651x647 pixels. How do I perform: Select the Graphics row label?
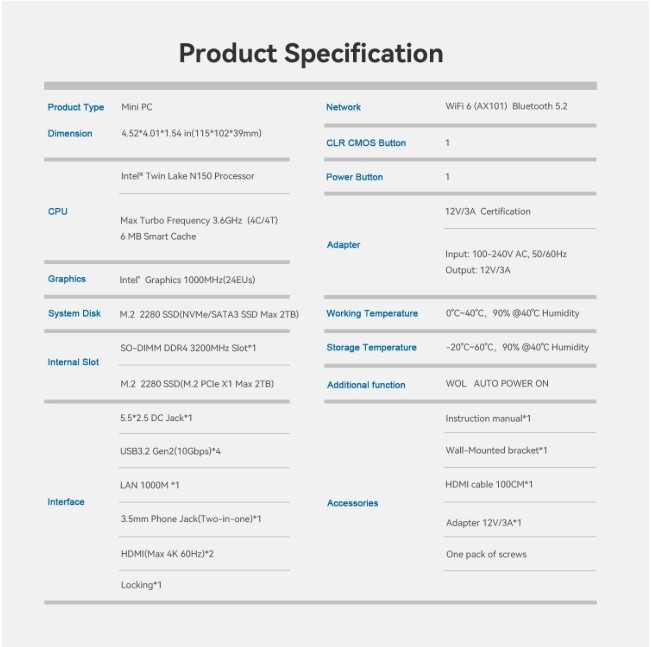pyautogui.click(x=67, y=279)
